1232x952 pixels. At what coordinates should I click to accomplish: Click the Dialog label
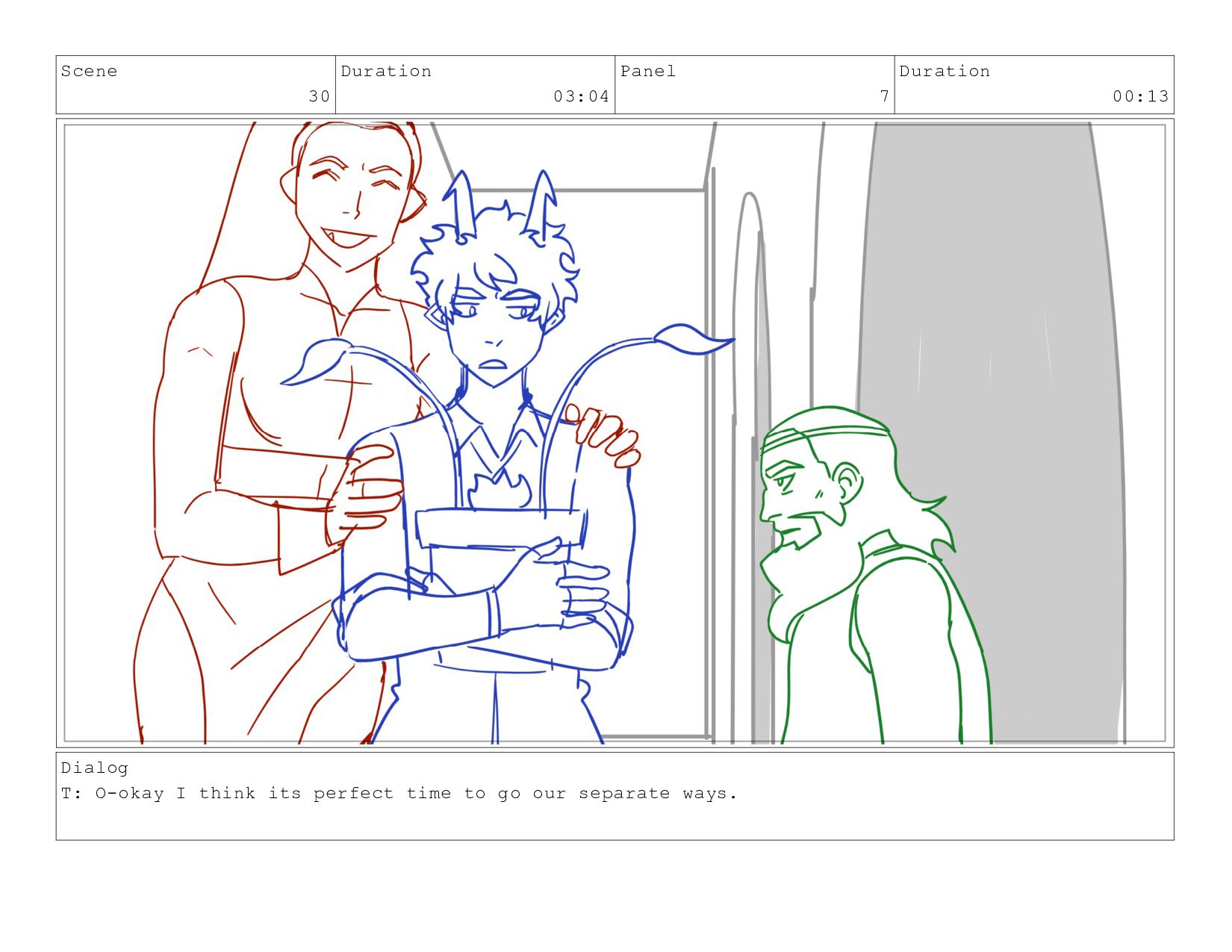[94, 768]
